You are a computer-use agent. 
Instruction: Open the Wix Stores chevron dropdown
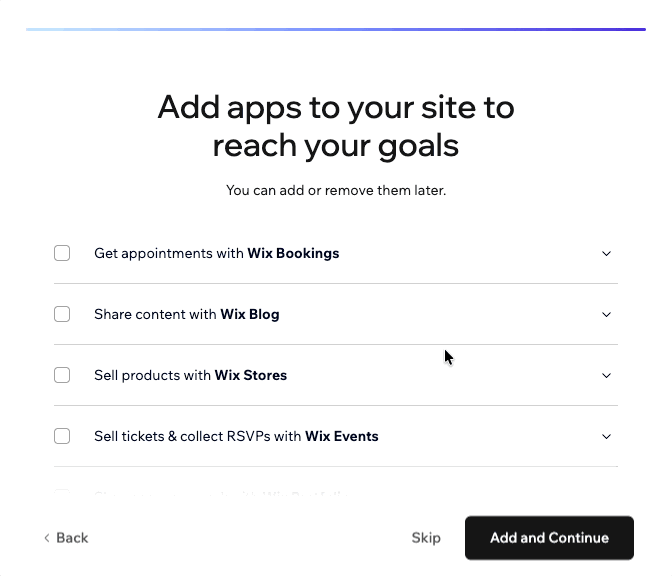click(x=606, y=375)
